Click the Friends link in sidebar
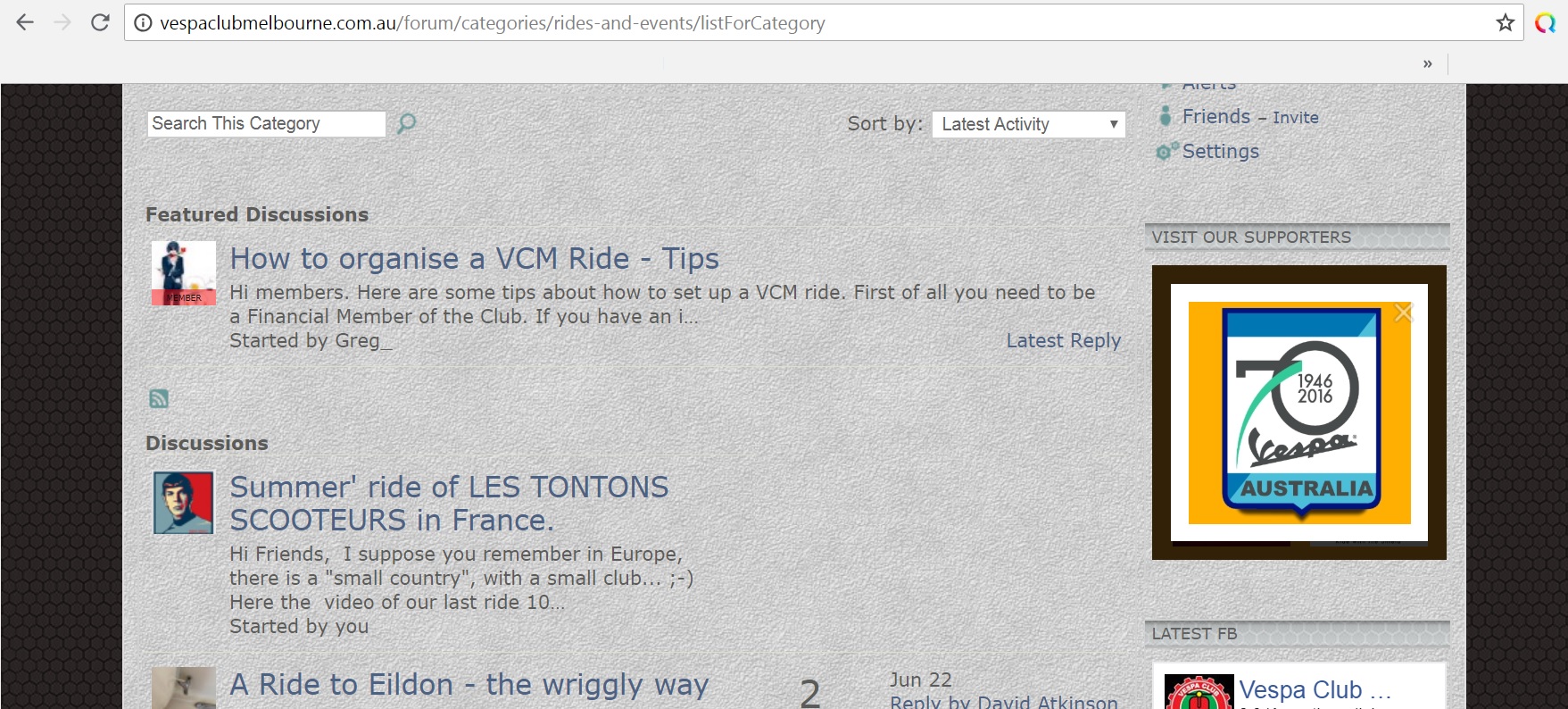Image resolution: width=1568 pixels, height=709 pixels. coord(1216,116)
